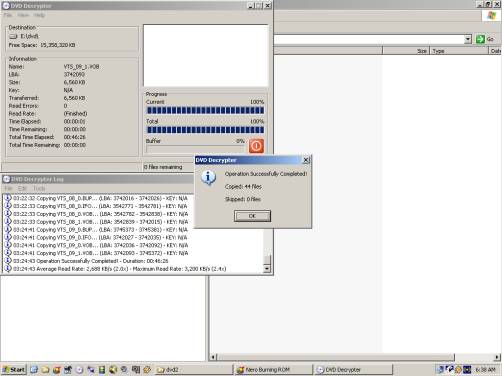This screenshot has height=376, width=502.
Task: Close the Operation Successfully Completed dialog
Action: coord(306,160)
